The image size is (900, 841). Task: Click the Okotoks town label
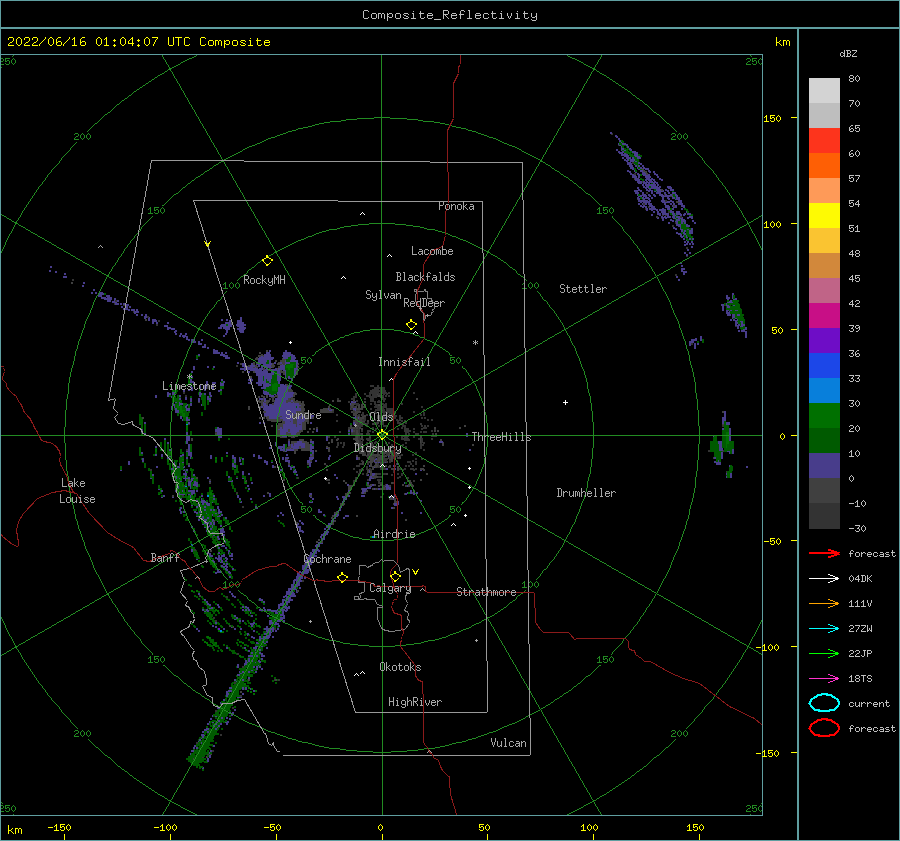pyautogui.click(x=401, y=667)
